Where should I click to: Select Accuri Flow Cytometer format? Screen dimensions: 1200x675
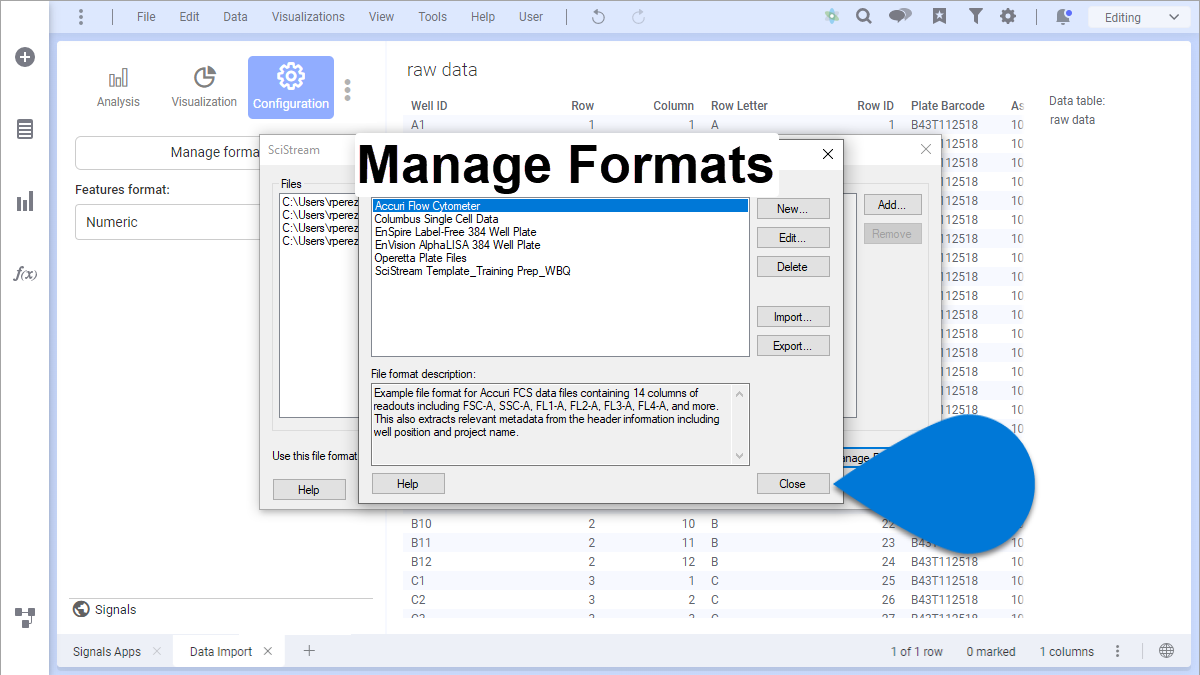coord(560,206)
